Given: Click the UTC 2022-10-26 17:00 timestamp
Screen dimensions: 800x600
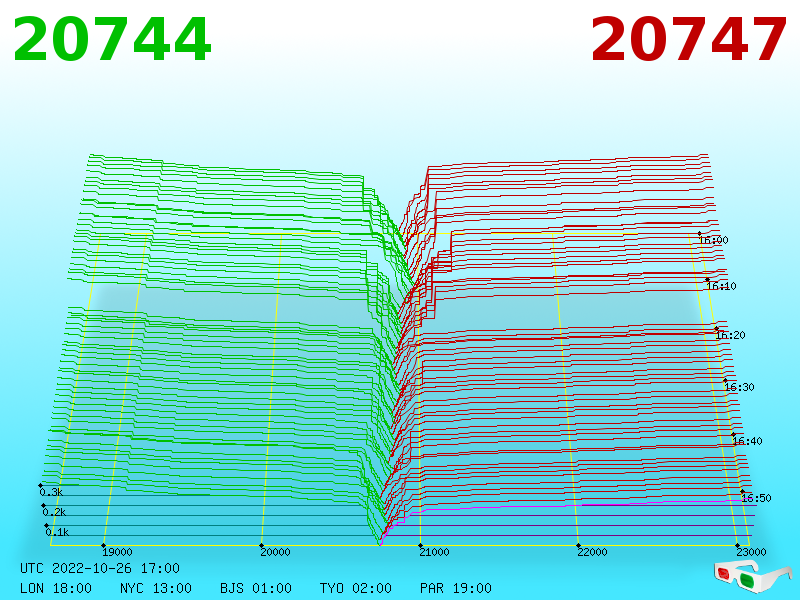Looking at the screenshot, I should [100, 568].
